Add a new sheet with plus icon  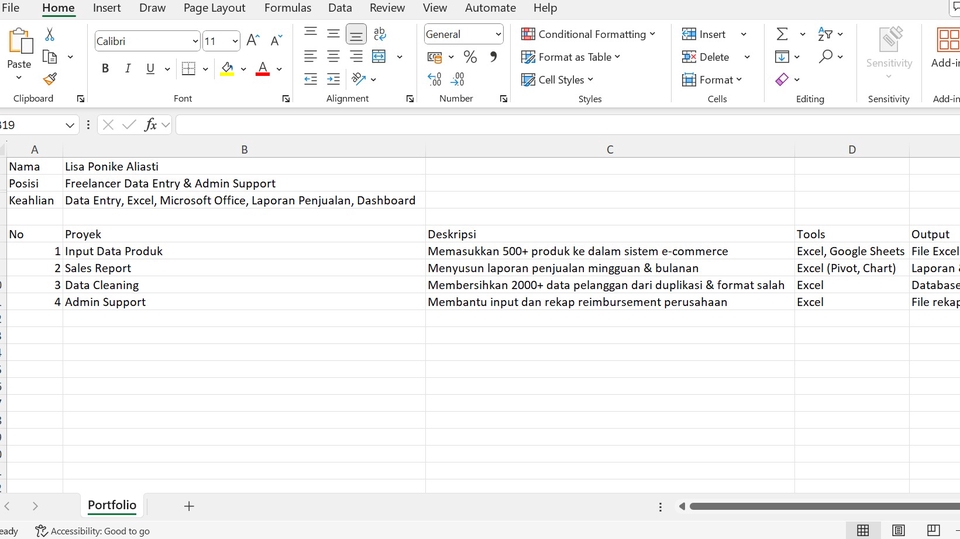[189, 506]
